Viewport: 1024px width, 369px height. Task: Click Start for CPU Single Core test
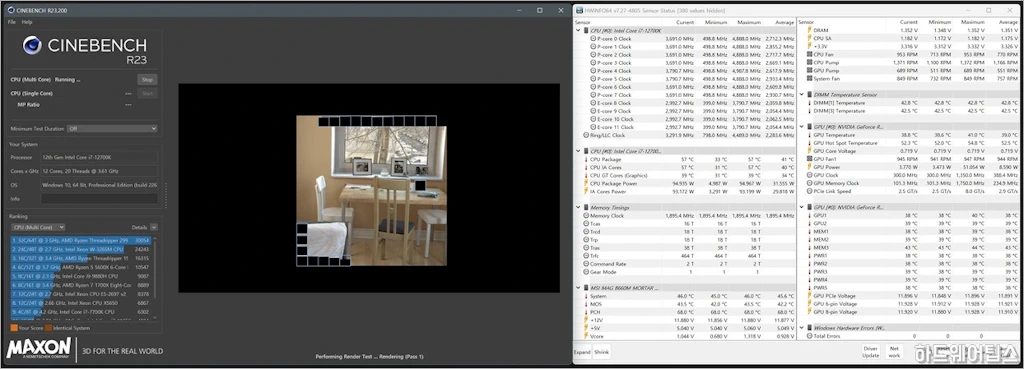pos(148,93)
